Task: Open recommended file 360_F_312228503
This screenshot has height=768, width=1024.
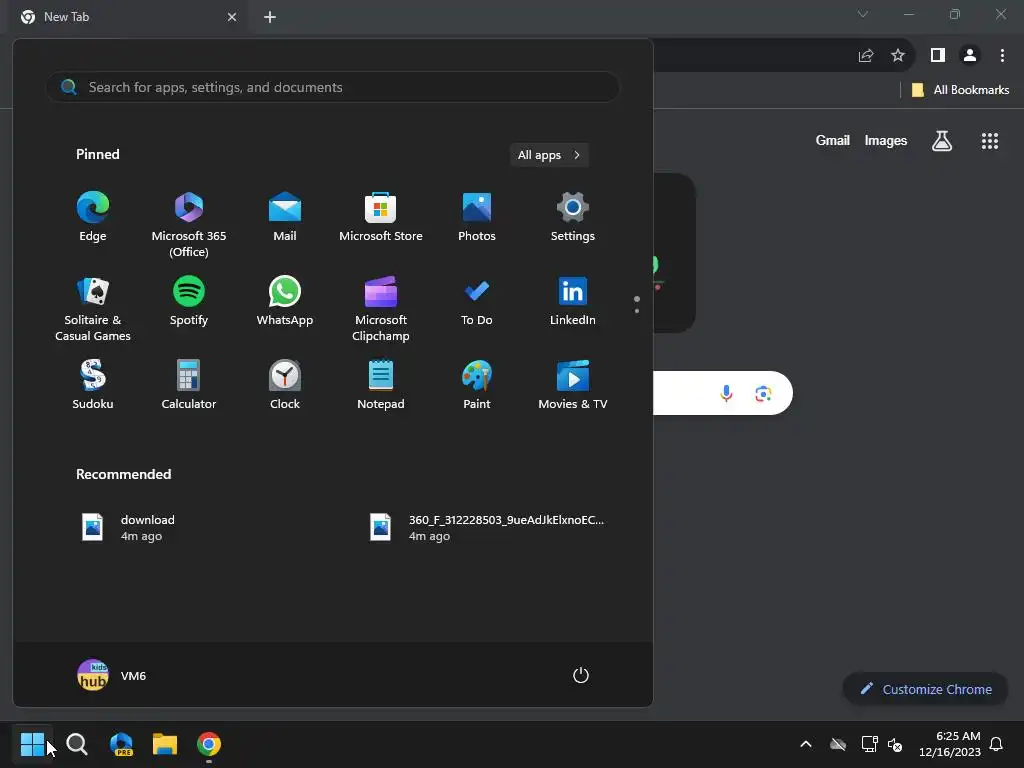Action: pyautogui.click(x=487, y=528)
